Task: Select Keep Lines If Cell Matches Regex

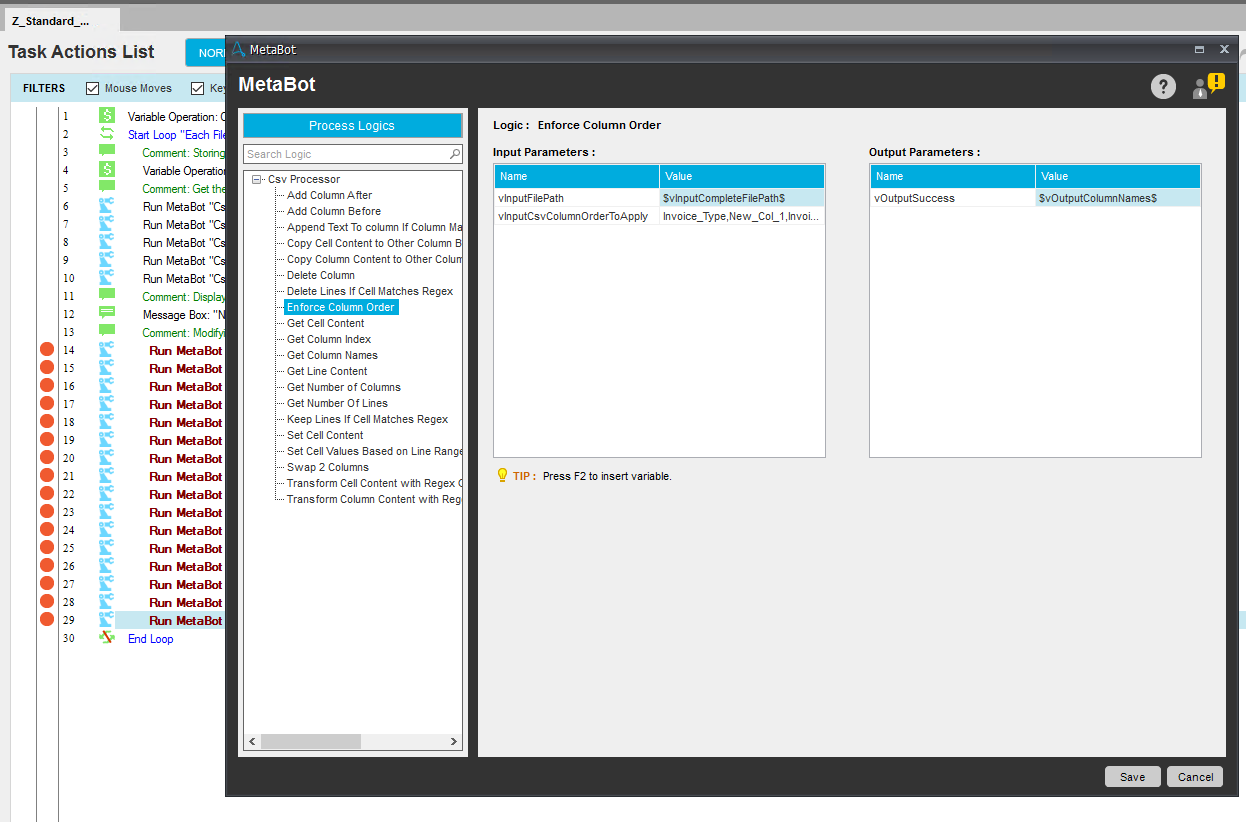Action: tap(367, 419)
